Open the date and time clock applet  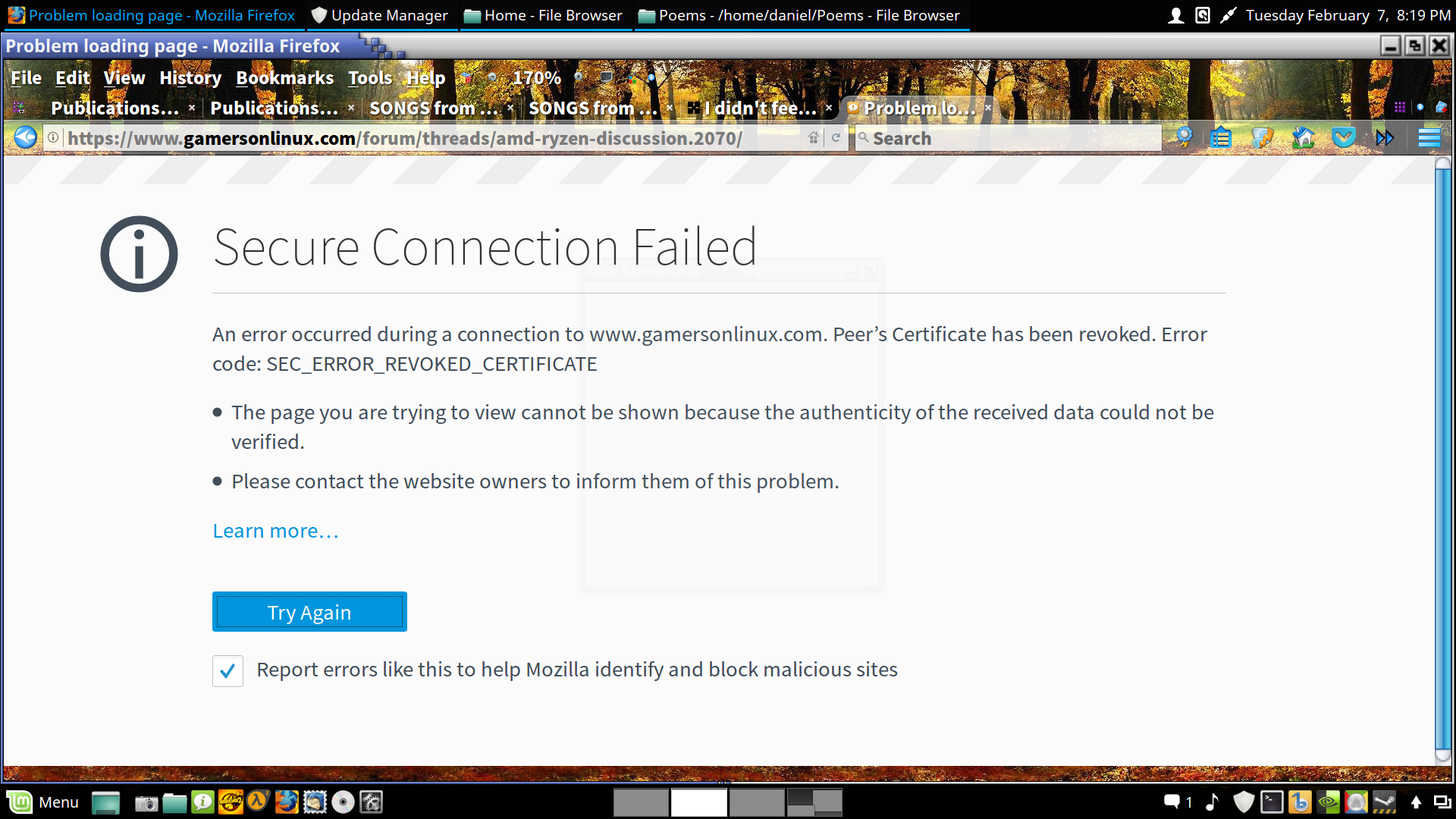[x=1348, y=15]
